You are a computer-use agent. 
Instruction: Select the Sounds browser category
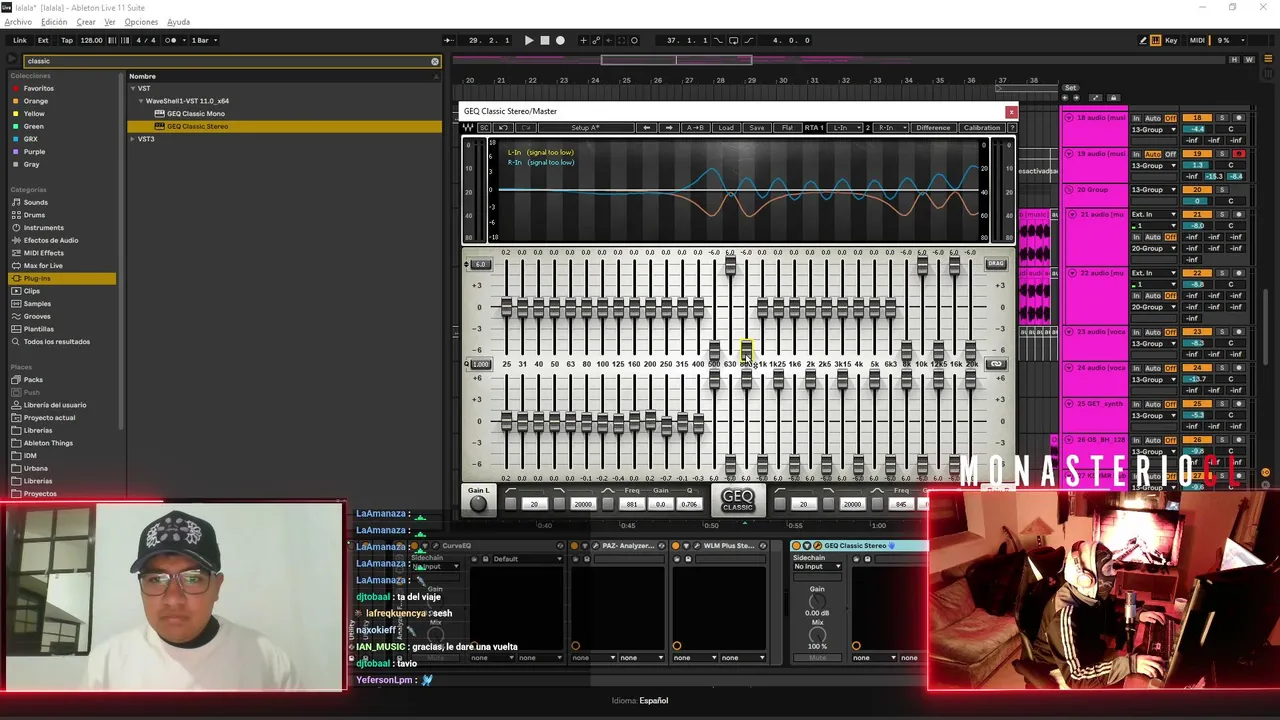pyautogui.click(x=35, y=202)
